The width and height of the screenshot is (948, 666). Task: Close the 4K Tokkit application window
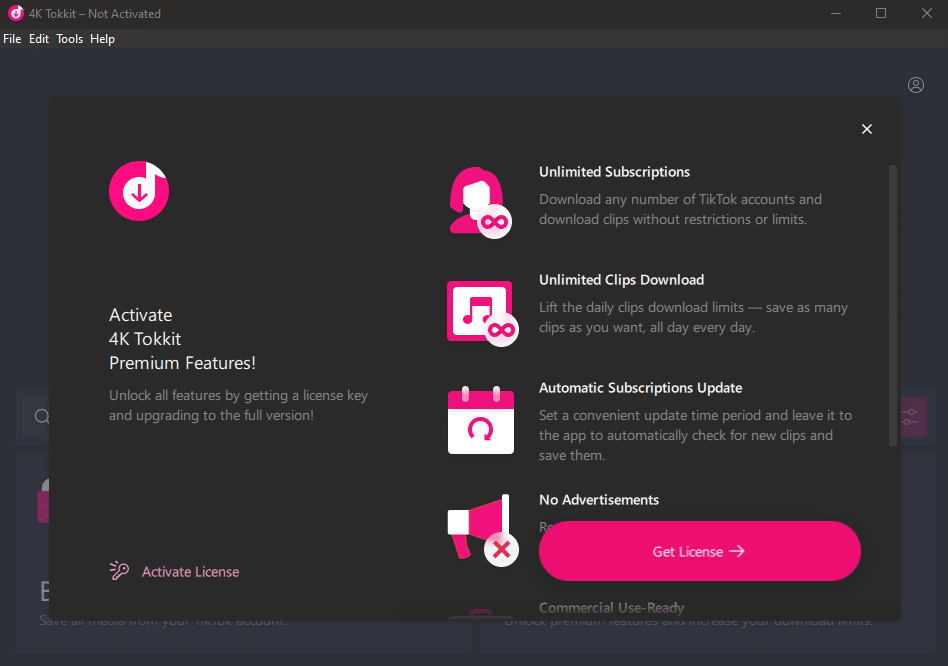click(926, 13)
